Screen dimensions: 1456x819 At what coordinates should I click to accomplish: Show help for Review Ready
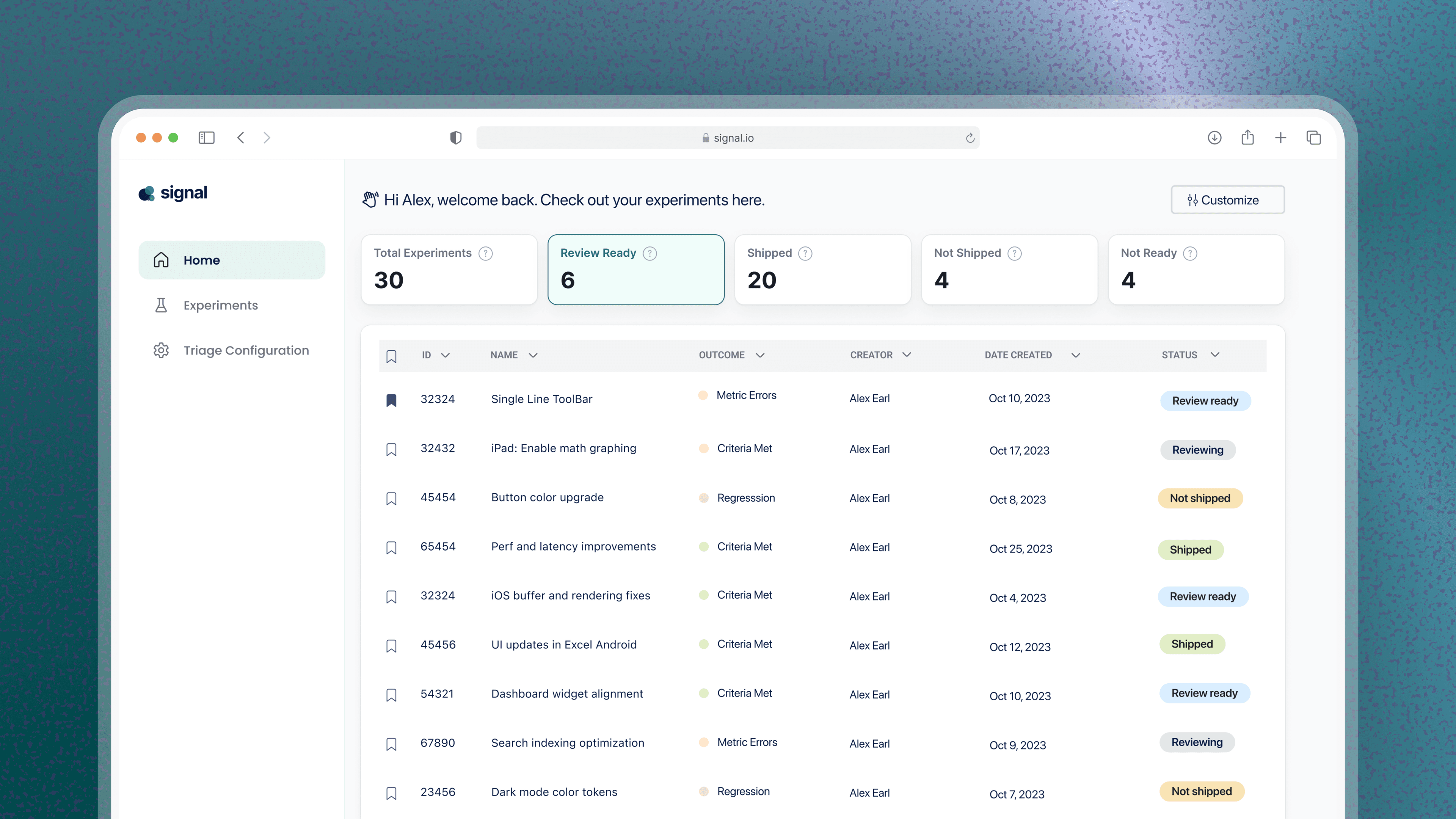coord(650,253)
